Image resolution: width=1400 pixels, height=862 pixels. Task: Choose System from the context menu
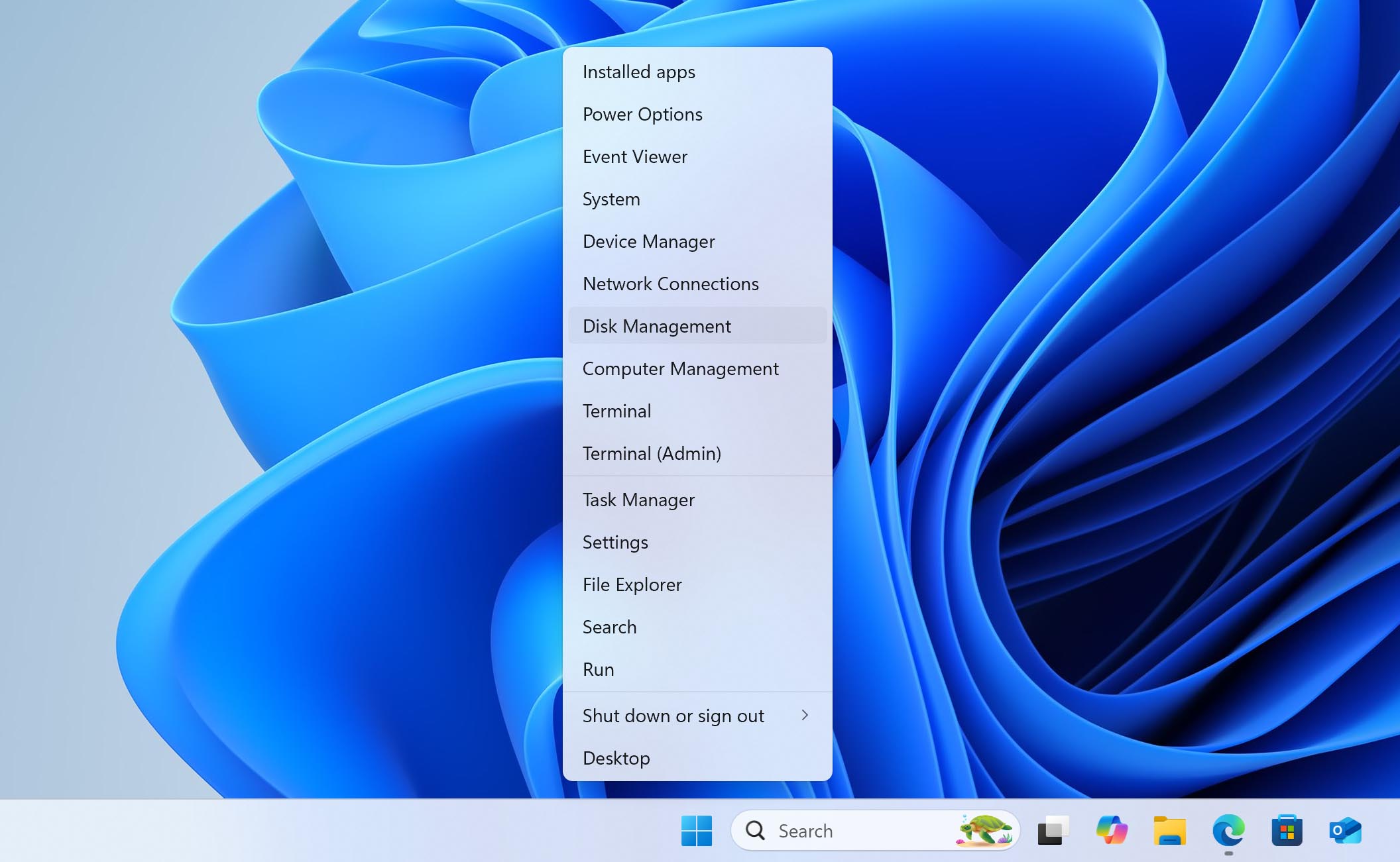coord(697,199)
